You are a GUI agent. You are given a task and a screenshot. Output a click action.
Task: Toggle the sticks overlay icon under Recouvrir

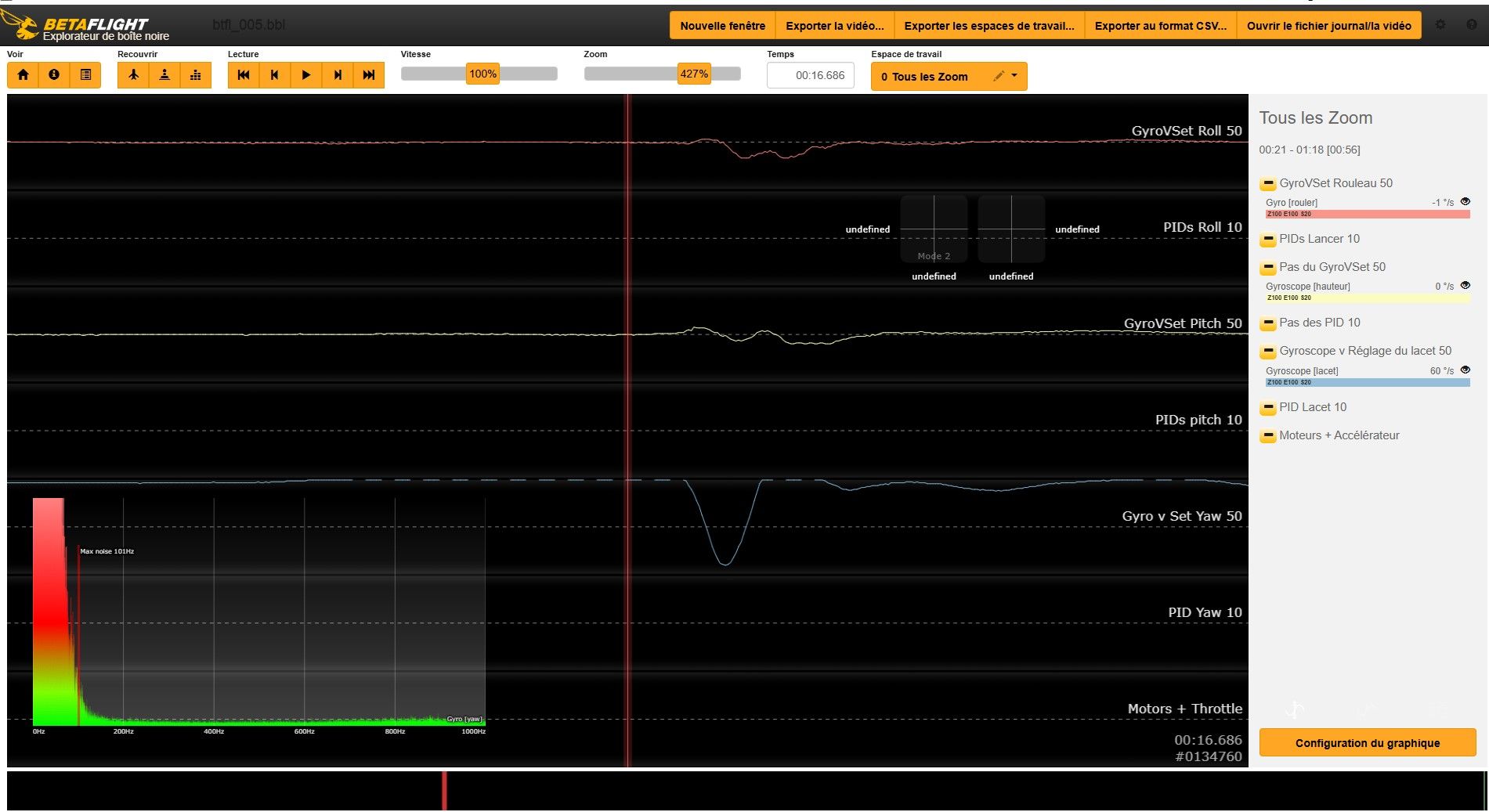tap(164, 75)
